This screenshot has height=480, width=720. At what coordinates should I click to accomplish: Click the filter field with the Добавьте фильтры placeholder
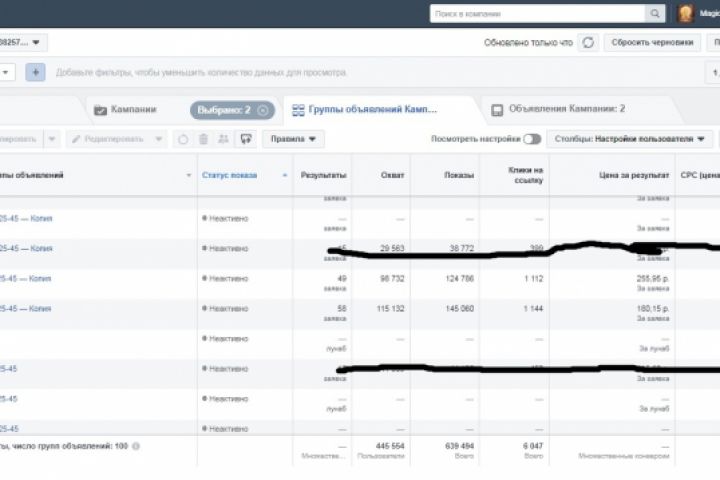[x=201, y=73]
